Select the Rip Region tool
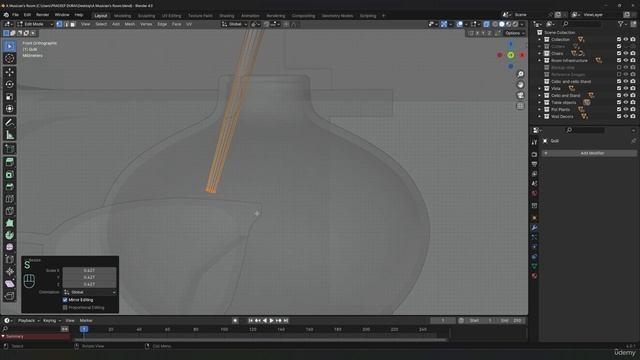 [x=9, y=296]
